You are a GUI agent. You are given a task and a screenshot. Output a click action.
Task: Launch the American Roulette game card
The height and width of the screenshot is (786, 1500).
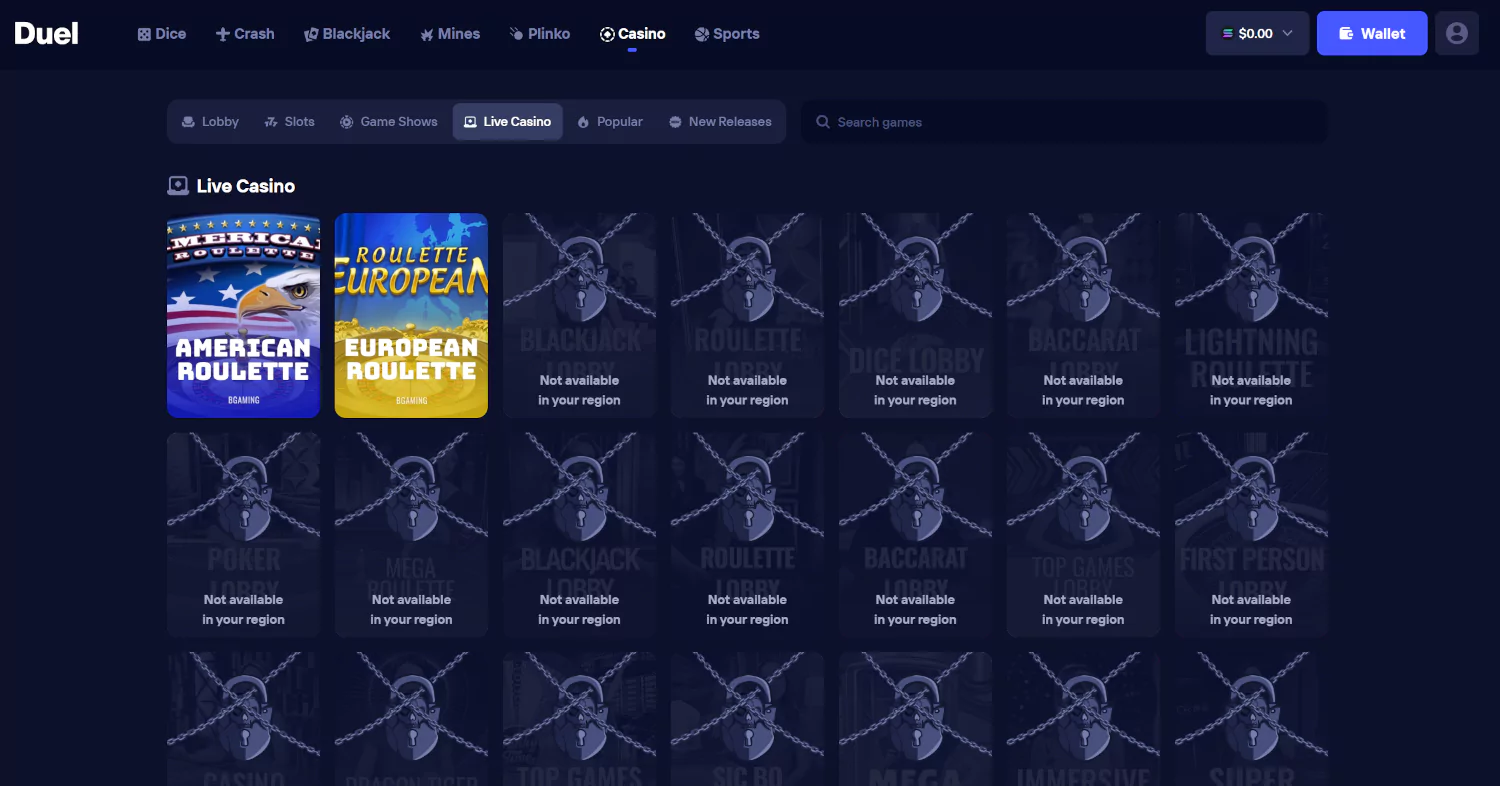243,315
